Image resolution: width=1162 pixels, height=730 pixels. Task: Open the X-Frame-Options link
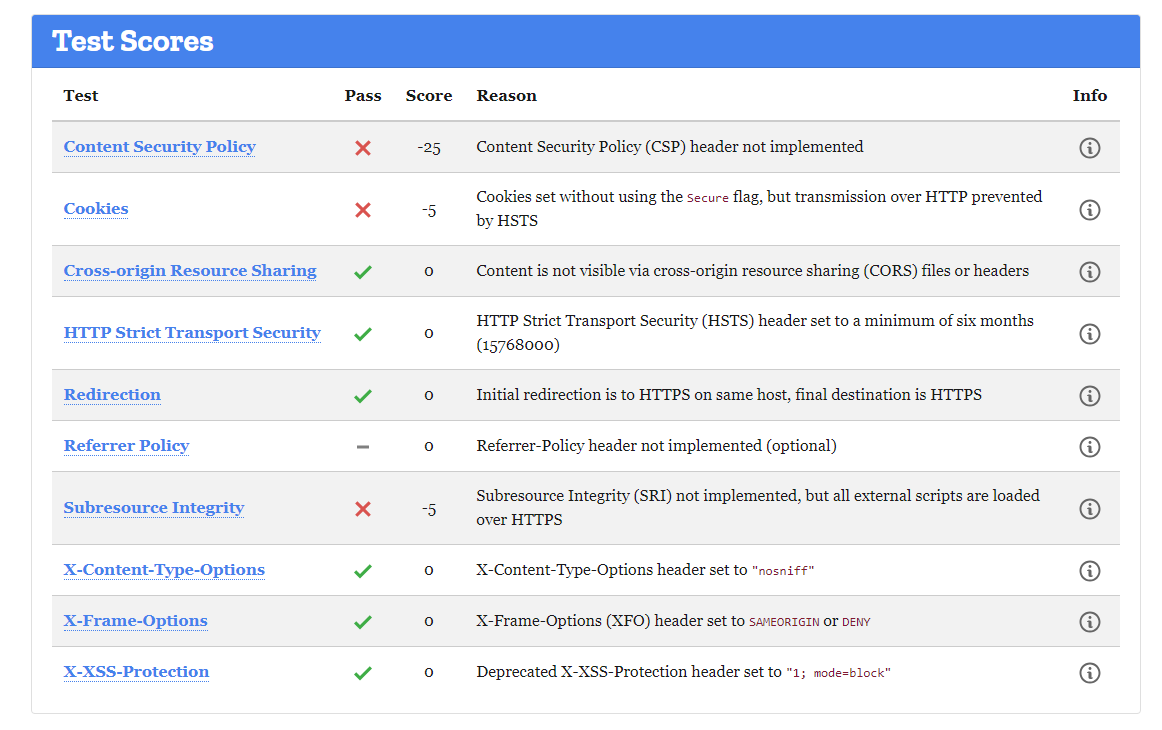click(x=135, y=621)
